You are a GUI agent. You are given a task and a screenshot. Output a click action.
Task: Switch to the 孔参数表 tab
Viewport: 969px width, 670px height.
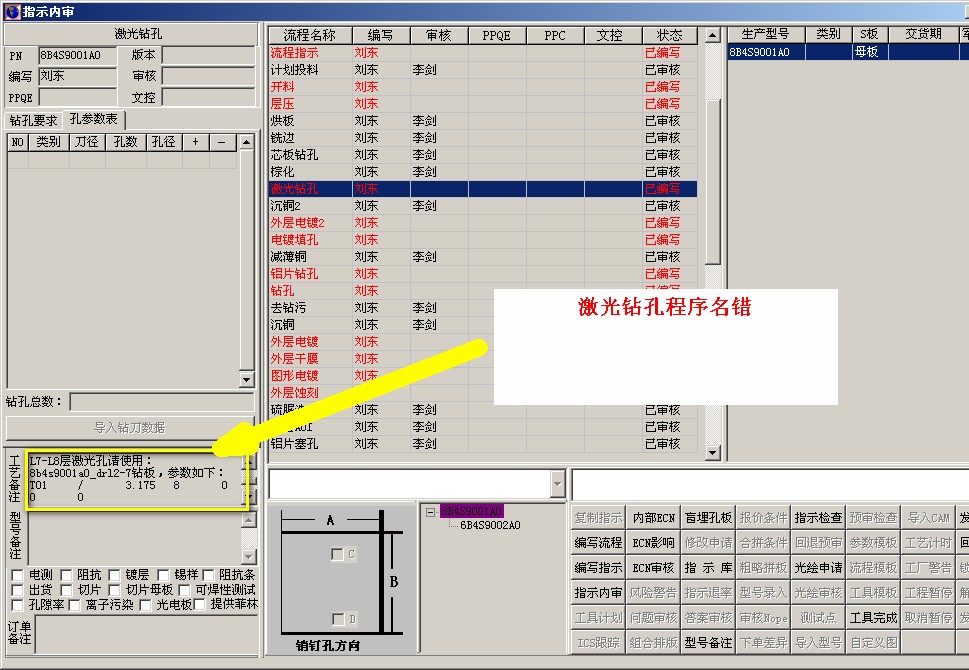coord(93,119)
